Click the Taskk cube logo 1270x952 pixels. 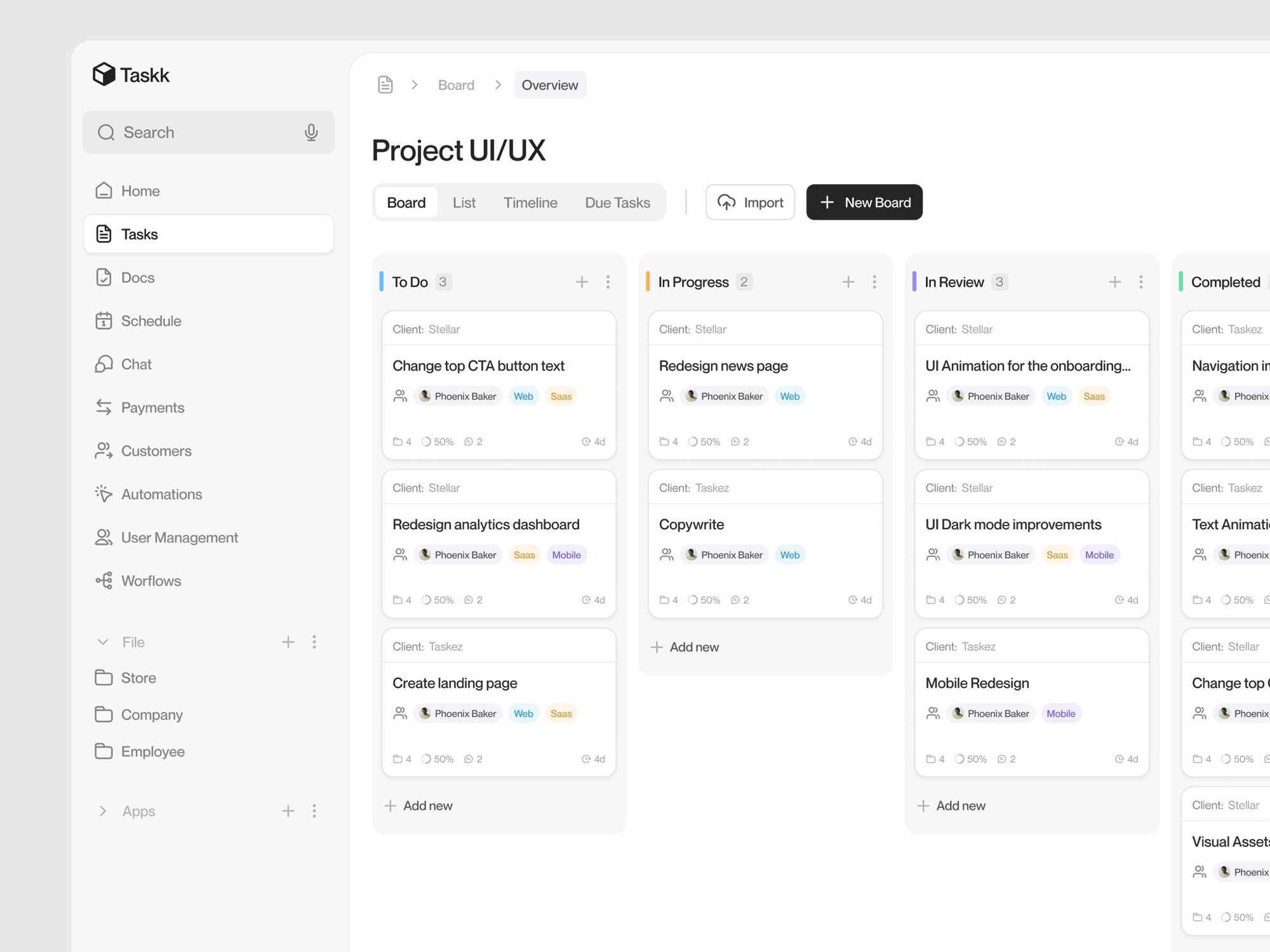(x=104, y=74)
